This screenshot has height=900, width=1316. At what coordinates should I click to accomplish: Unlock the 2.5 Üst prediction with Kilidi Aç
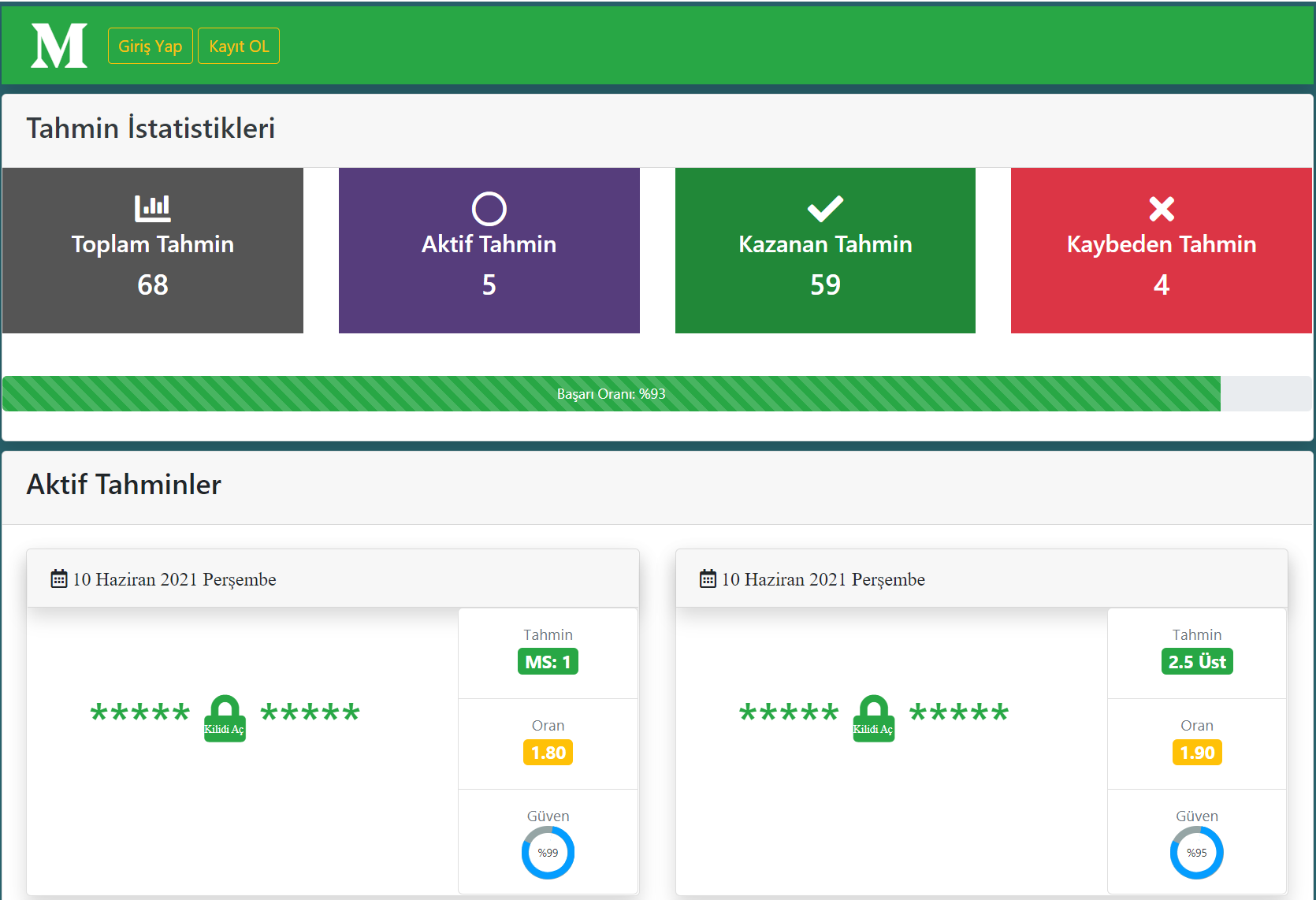pos(873,718)
